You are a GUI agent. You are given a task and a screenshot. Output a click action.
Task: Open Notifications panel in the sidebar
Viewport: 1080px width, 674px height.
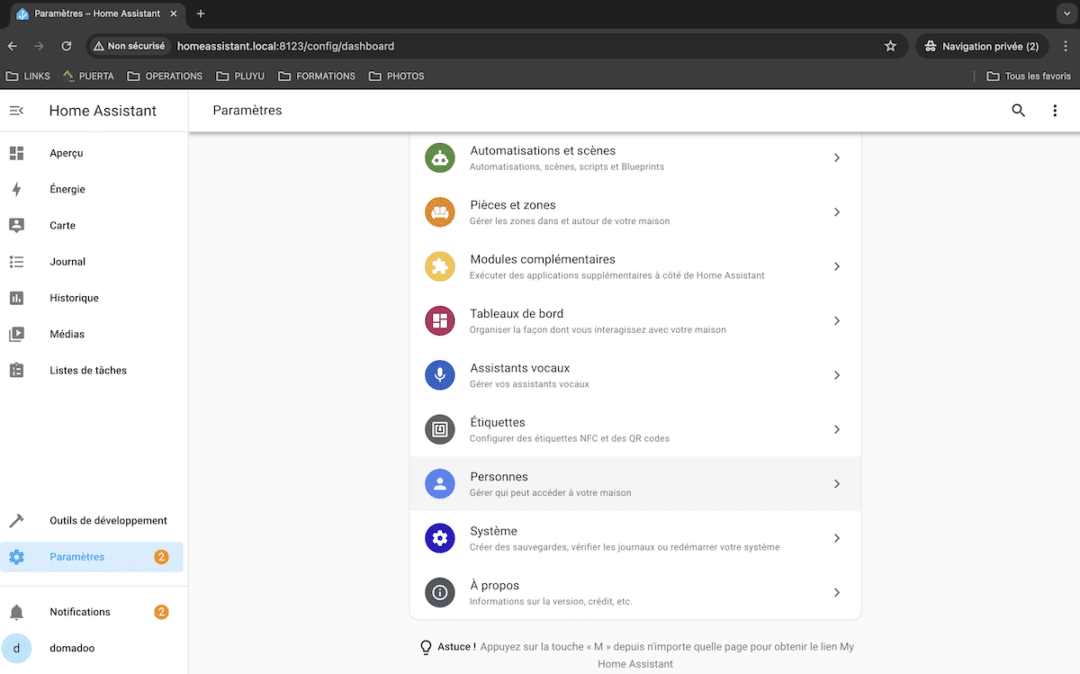point(80,612)
